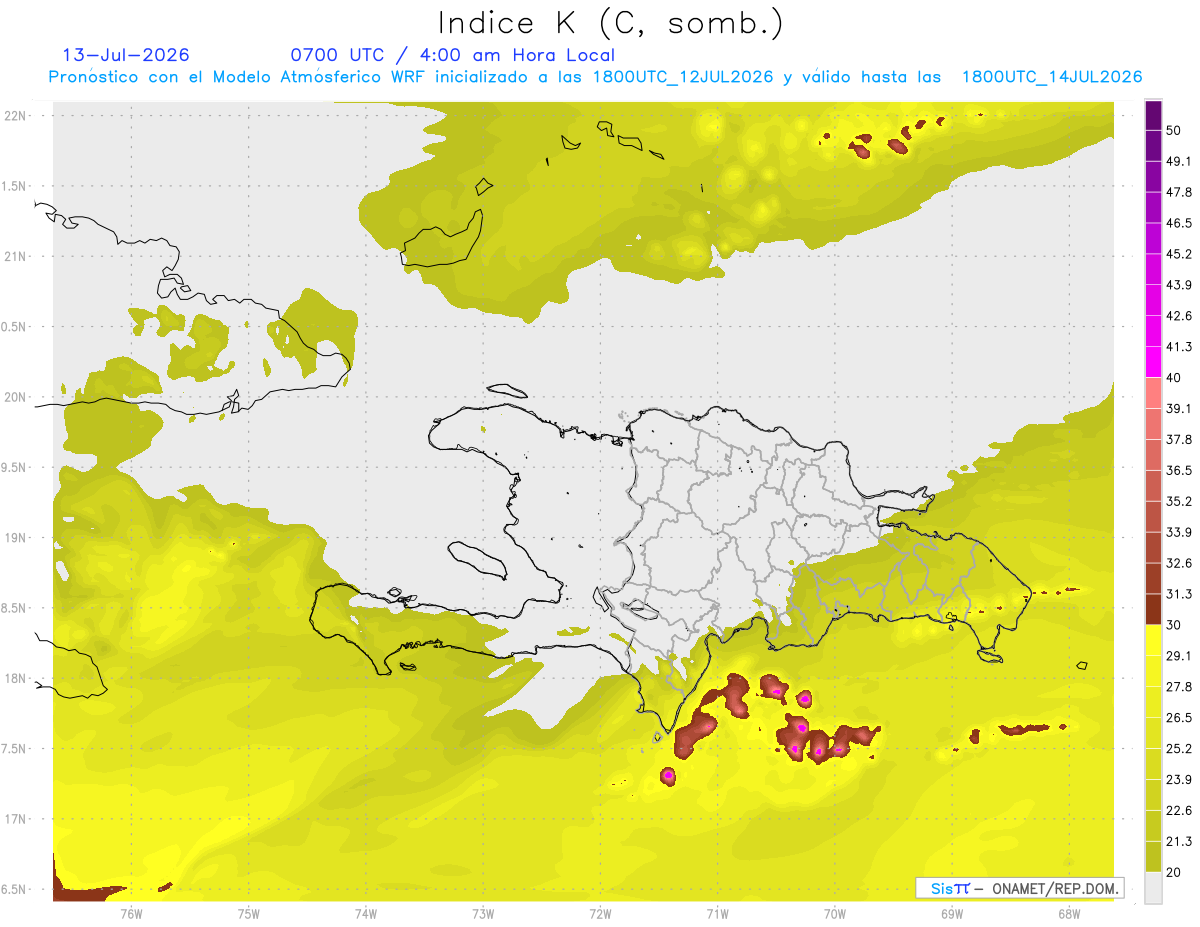Click the bright yellow swatch between 30 and 29.1
This screenshot has width=1200, height=927.
(x=1153, y=640)
